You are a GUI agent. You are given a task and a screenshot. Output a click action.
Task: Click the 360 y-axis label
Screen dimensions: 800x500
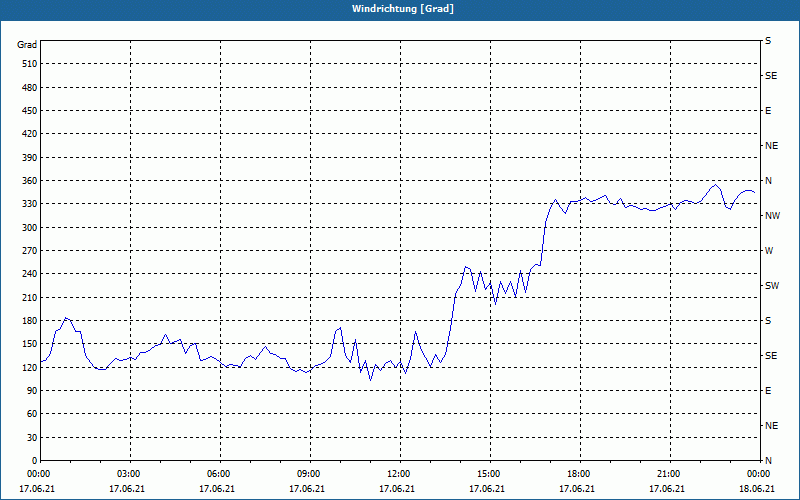(30, 181)
